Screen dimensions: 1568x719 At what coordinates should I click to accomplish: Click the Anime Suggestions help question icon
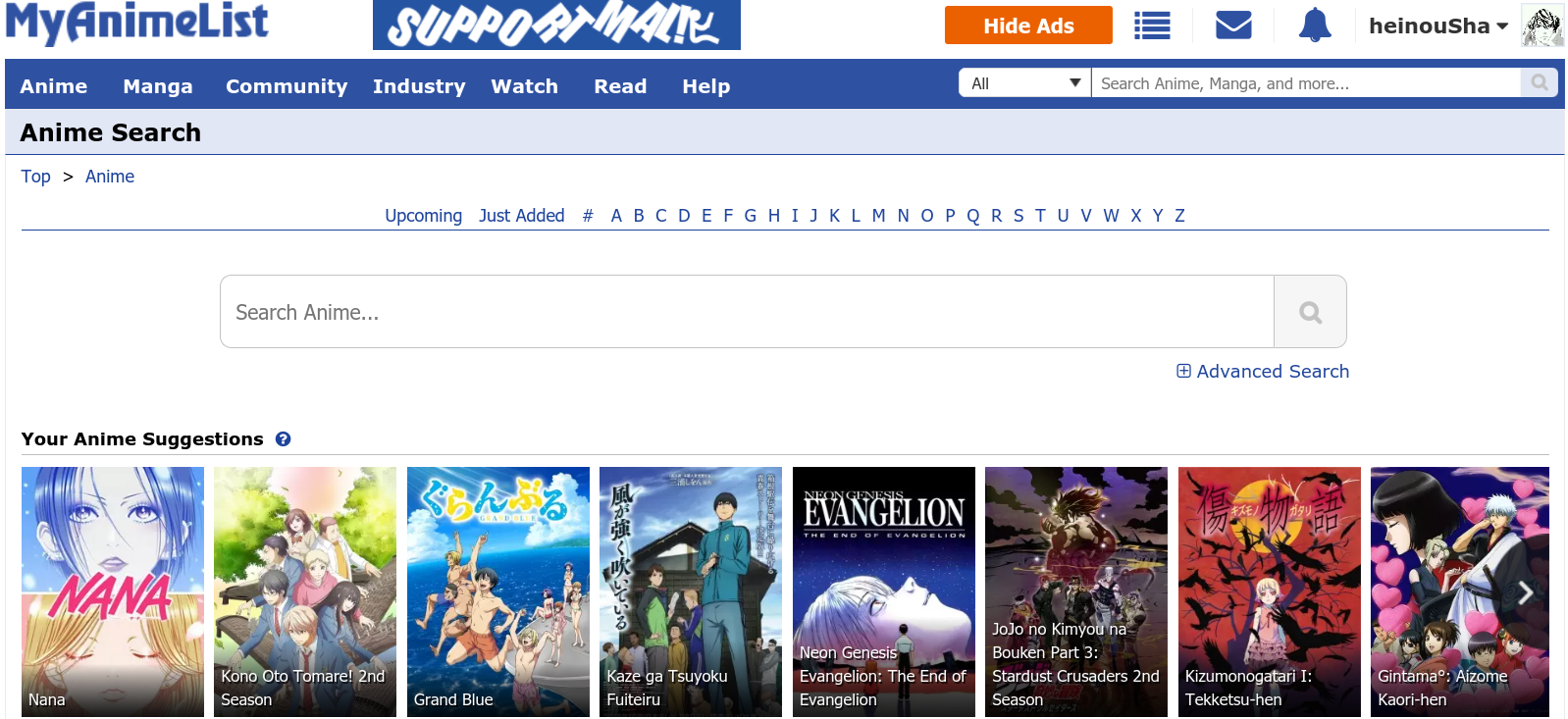(283, 439)
